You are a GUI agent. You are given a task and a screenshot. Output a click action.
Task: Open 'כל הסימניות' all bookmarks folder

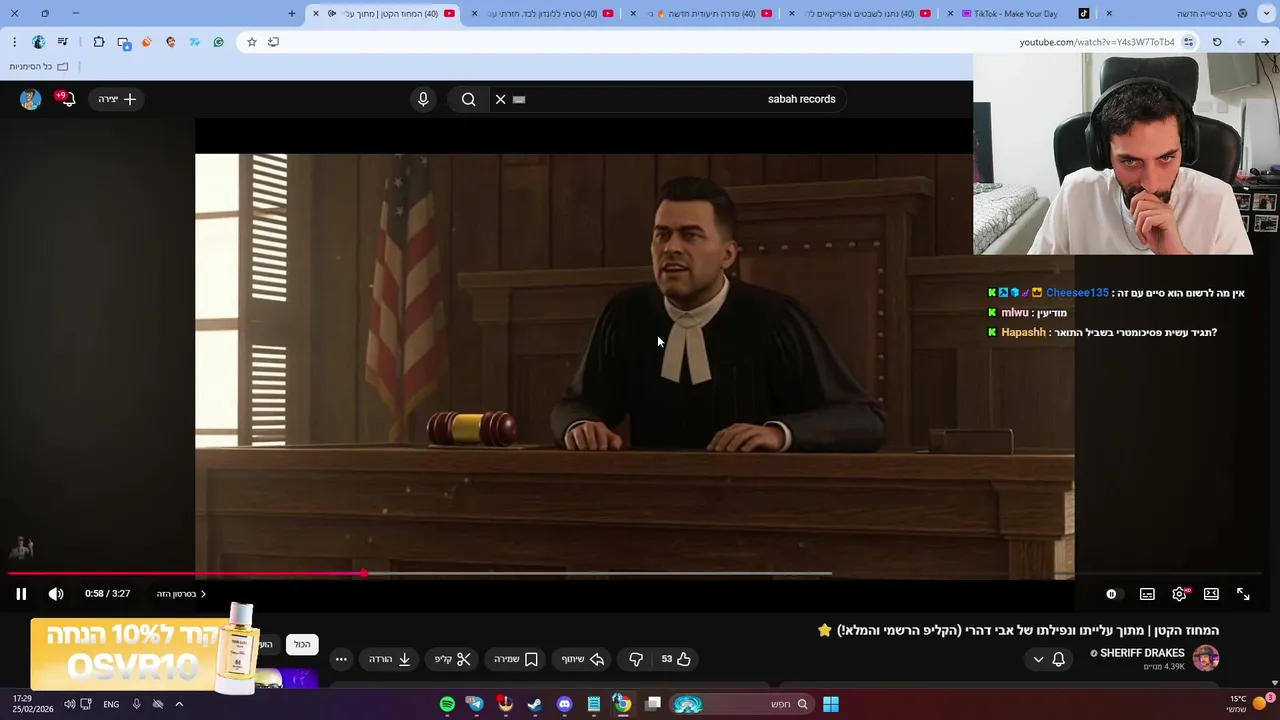click(x=39, y=66)
